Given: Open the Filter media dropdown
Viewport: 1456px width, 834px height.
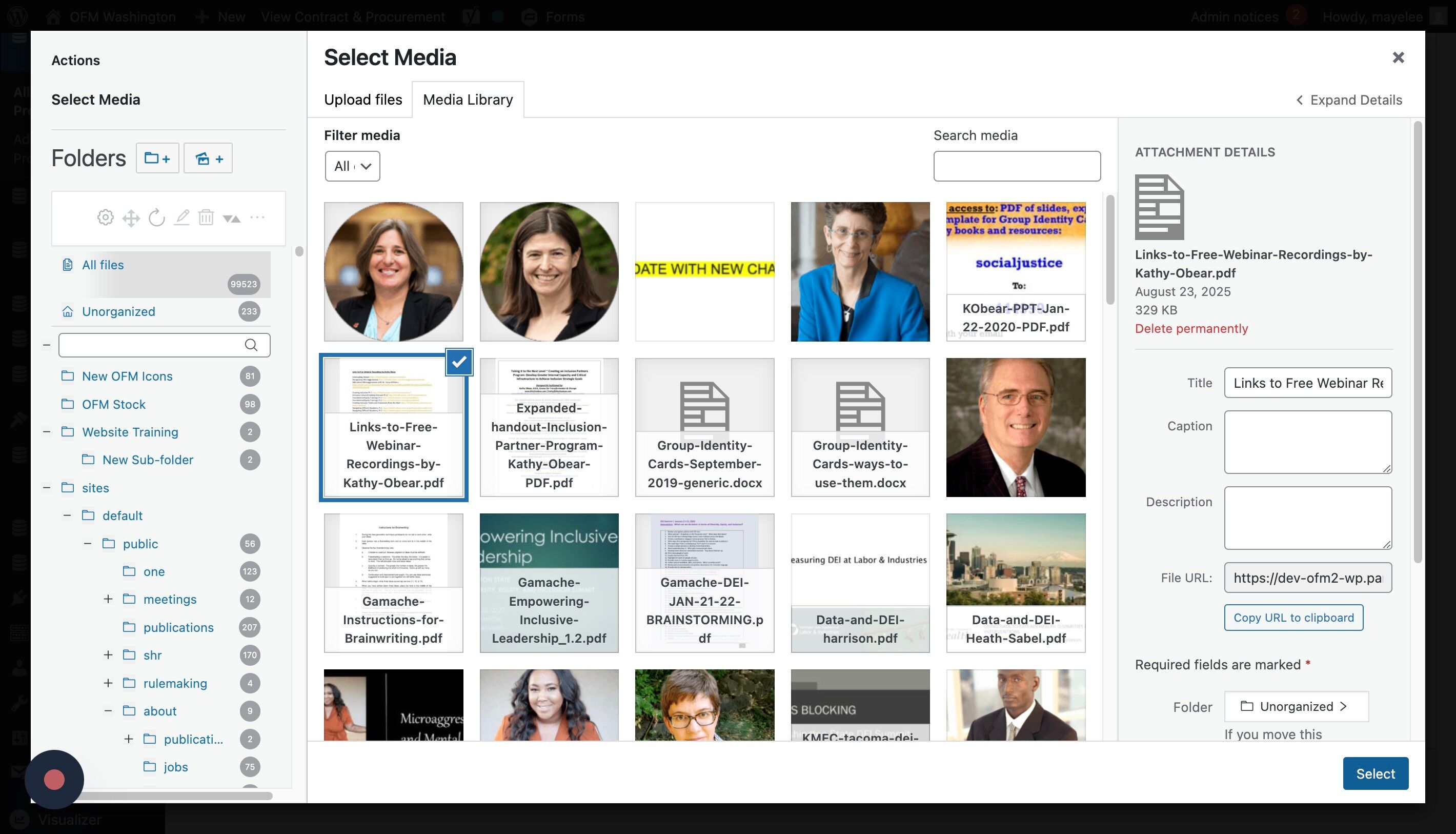Looking at the screenshot, I should [352, 166].
